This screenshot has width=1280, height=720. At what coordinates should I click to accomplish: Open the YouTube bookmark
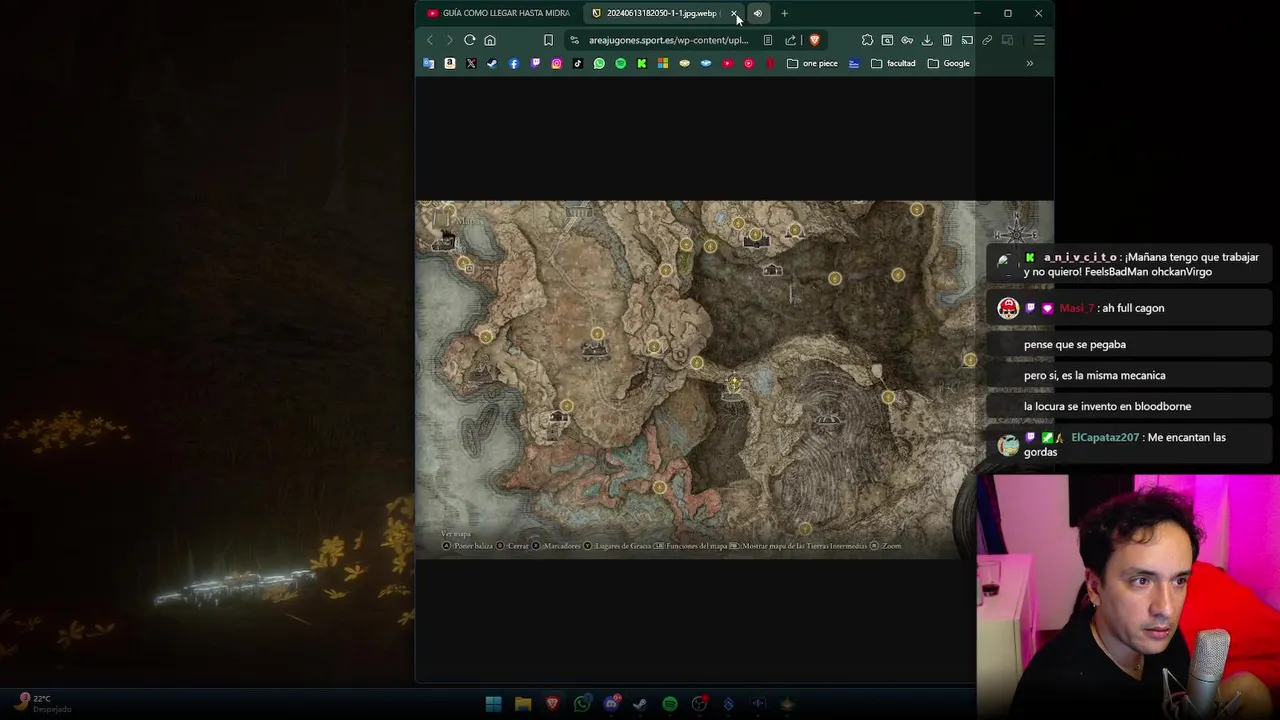727,63
